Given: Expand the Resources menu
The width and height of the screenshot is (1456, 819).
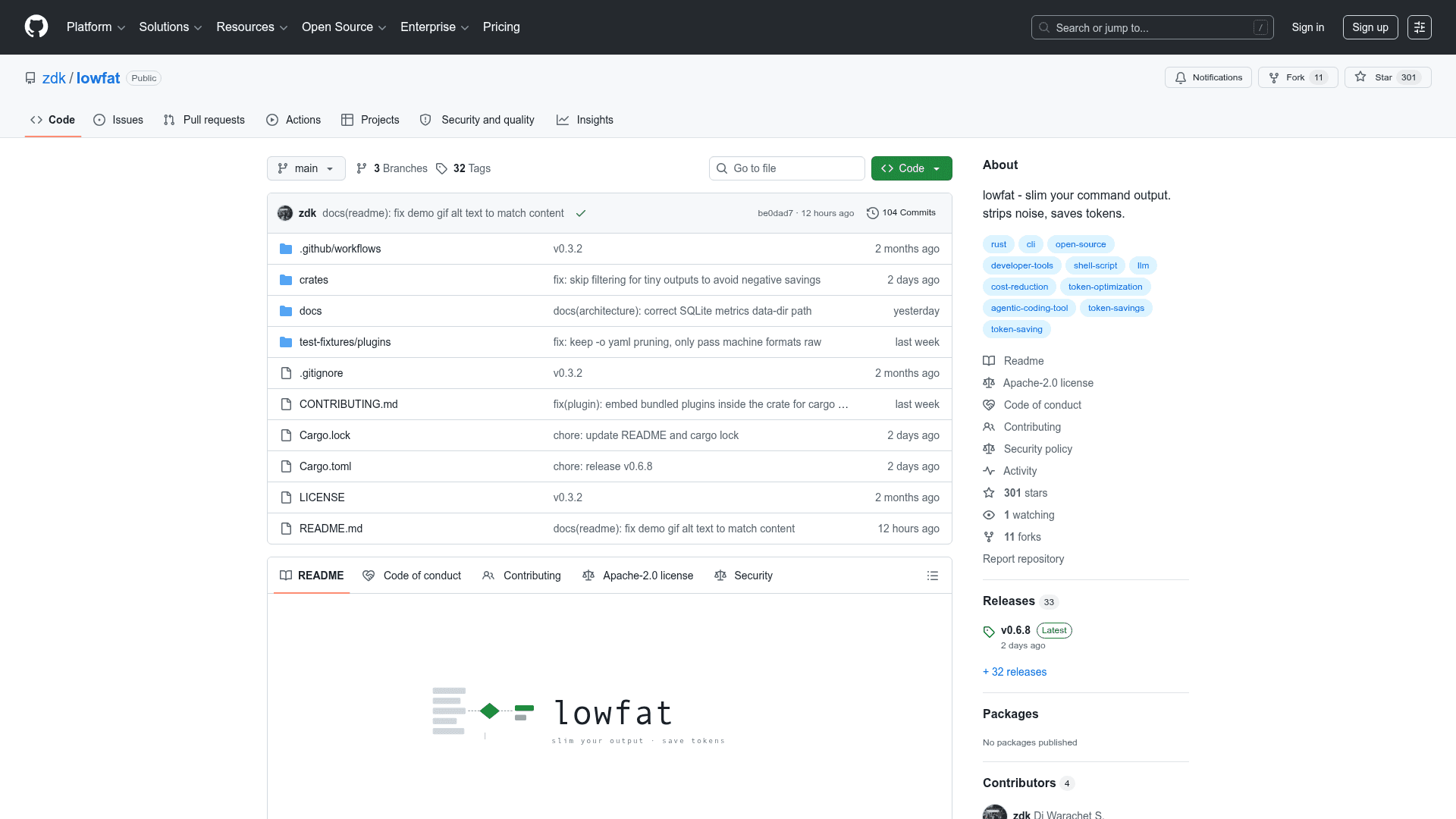Looking at the screenshot, I should pos(252,27).
